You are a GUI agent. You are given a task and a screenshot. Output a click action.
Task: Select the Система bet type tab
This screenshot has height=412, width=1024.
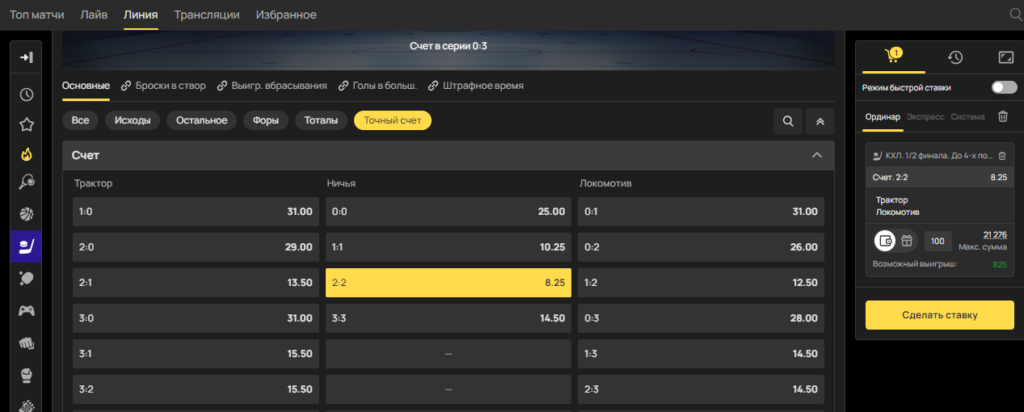tap(968, 117)
